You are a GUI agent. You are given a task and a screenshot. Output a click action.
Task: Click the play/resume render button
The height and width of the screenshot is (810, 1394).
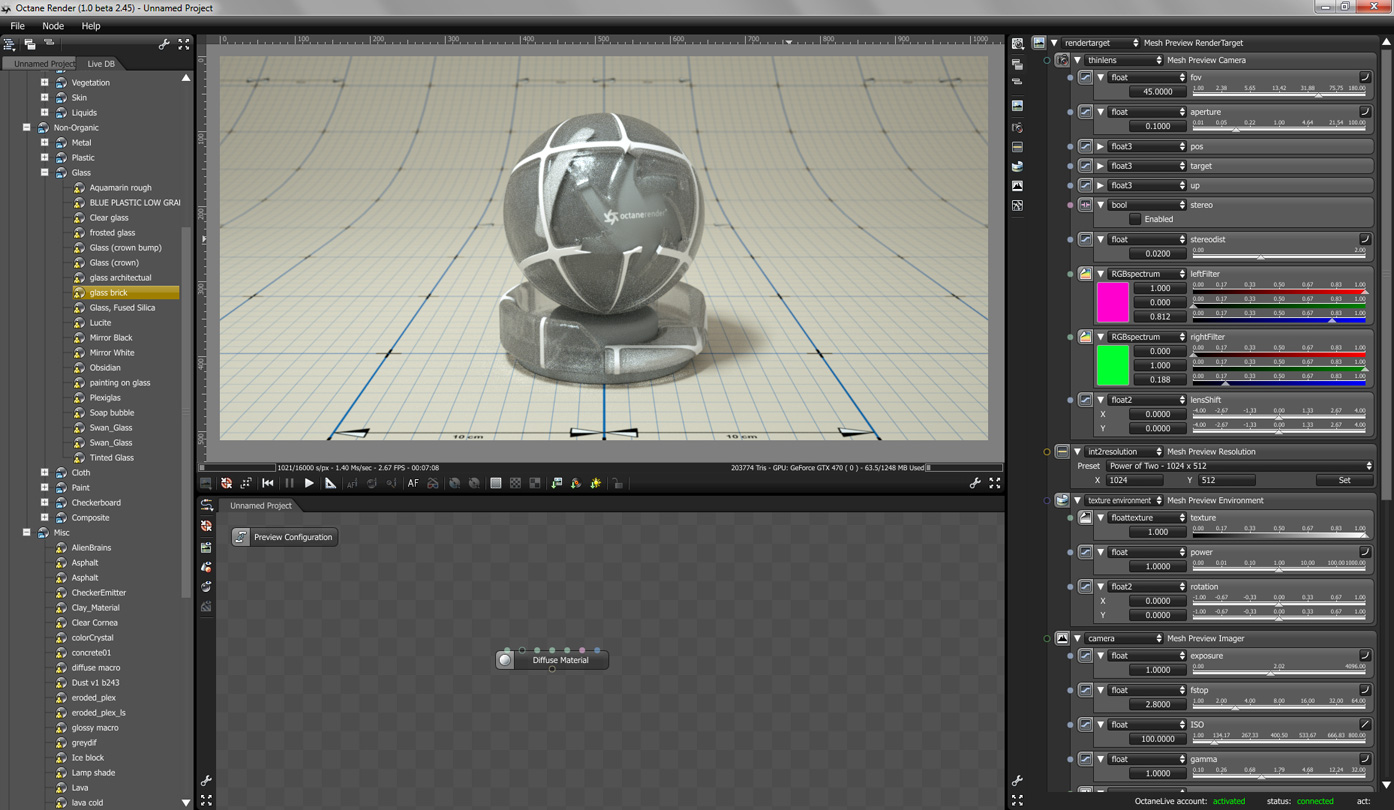point(309,483)
